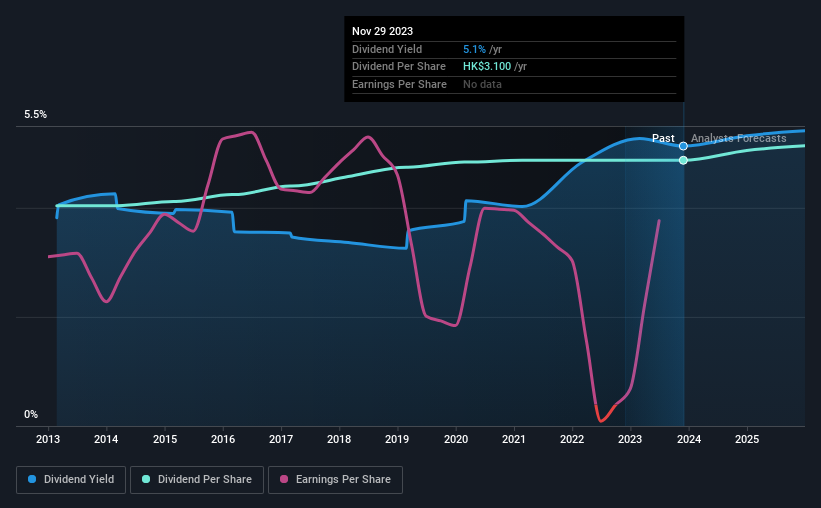Click the 5.1% dividend yield value
The image size is (821, 508).
coord(474,49)
